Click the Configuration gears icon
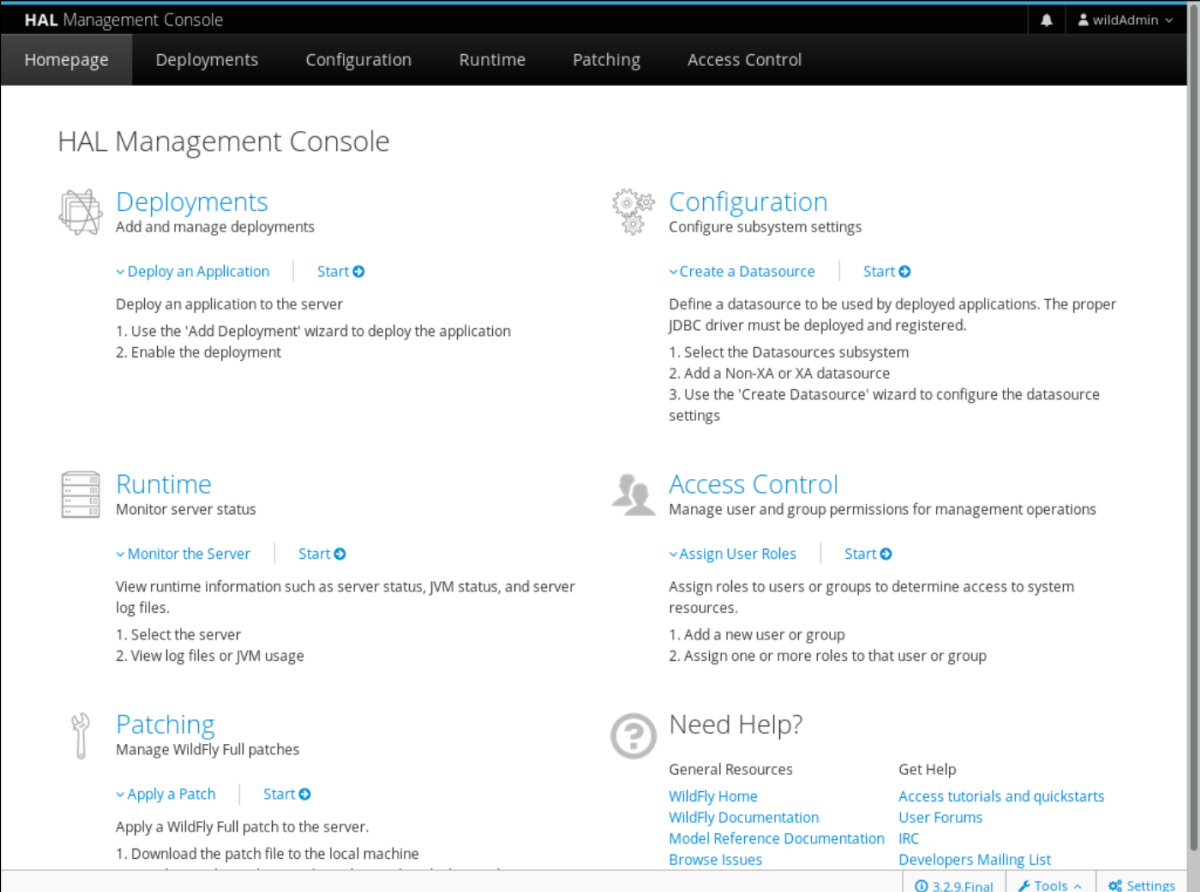Screen dimensions: 1200x892 pos(633,212)
